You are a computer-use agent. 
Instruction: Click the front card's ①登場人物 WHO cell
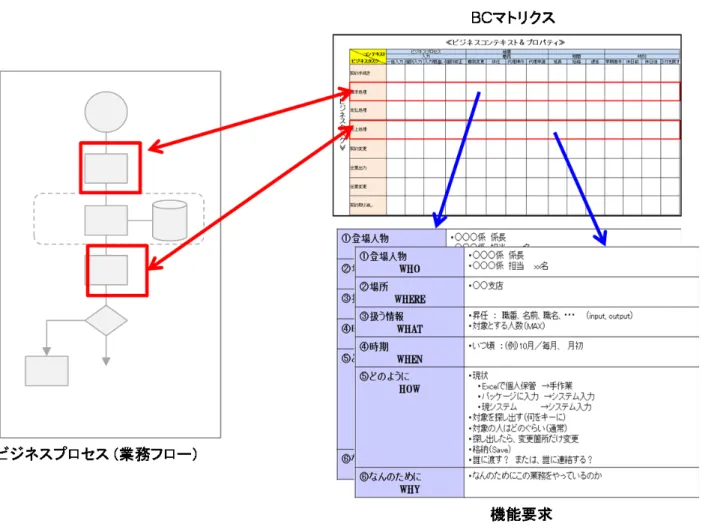coord(410,262)
